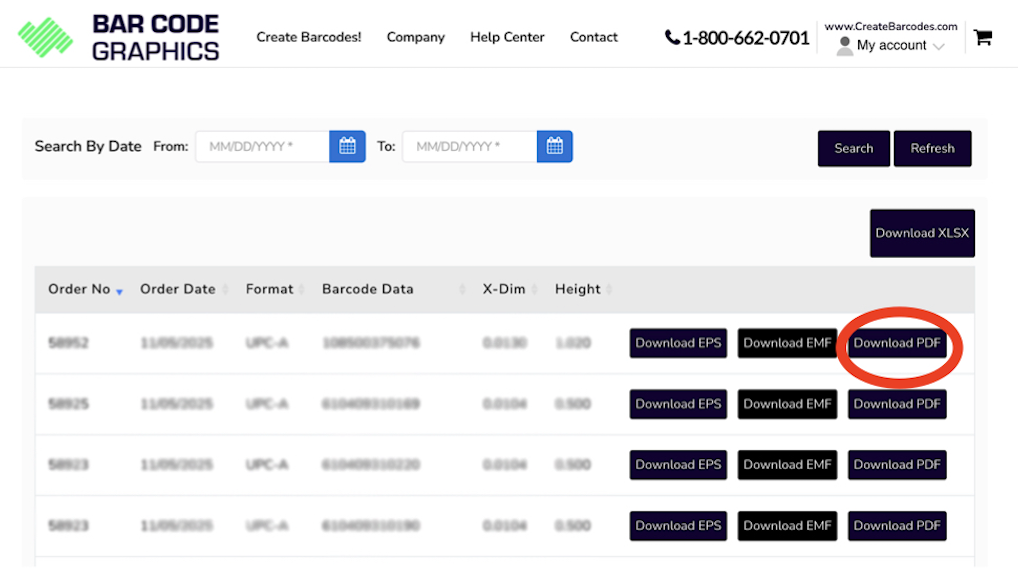Click the Bar Code Graphics logo
Viewport: 1018px width, 568px height.
(118, 37)
